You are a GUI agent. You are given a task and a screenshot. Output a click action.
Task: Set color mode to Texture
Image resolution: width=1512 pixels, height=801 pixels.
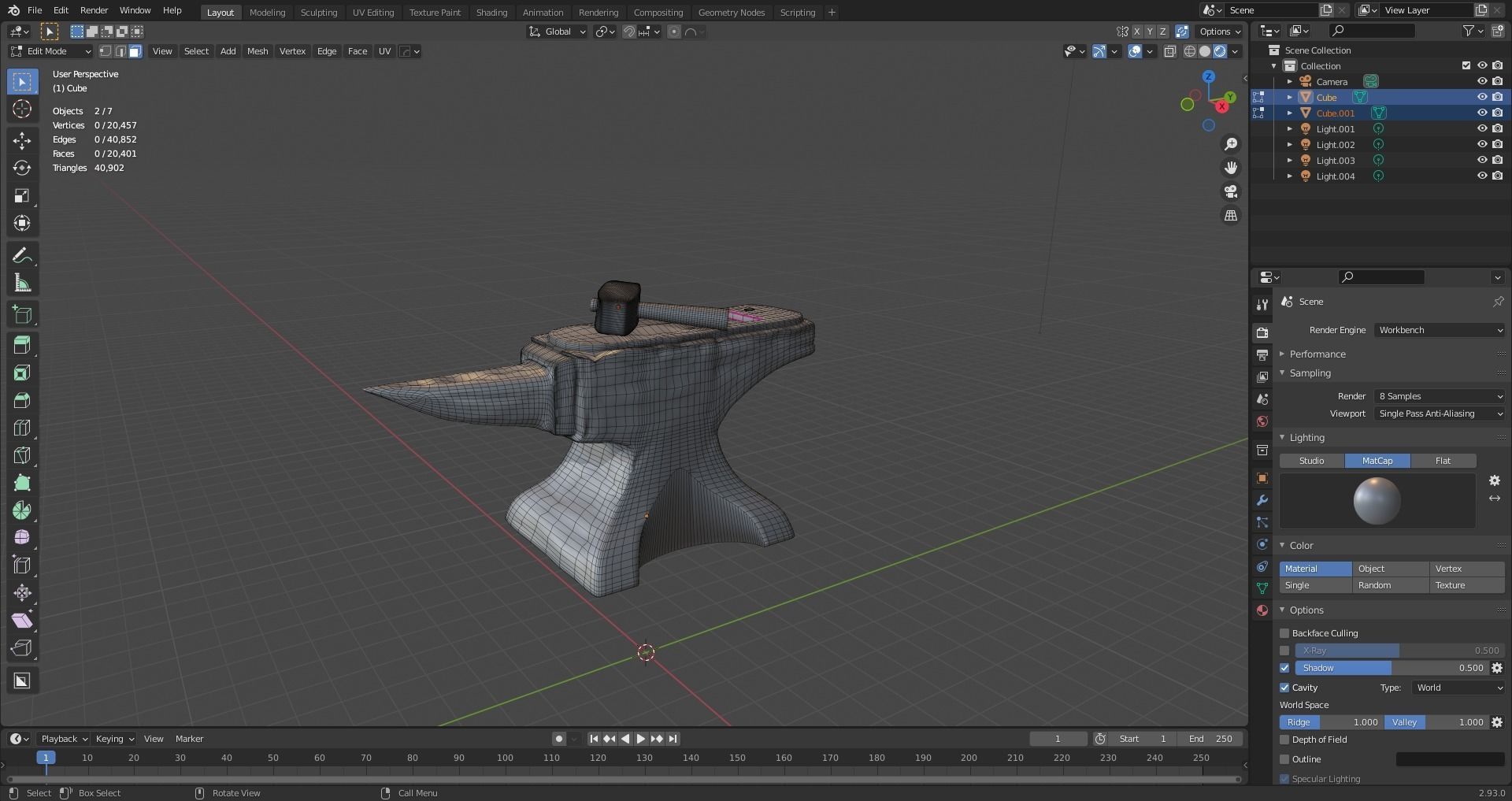click(1466, 585)
